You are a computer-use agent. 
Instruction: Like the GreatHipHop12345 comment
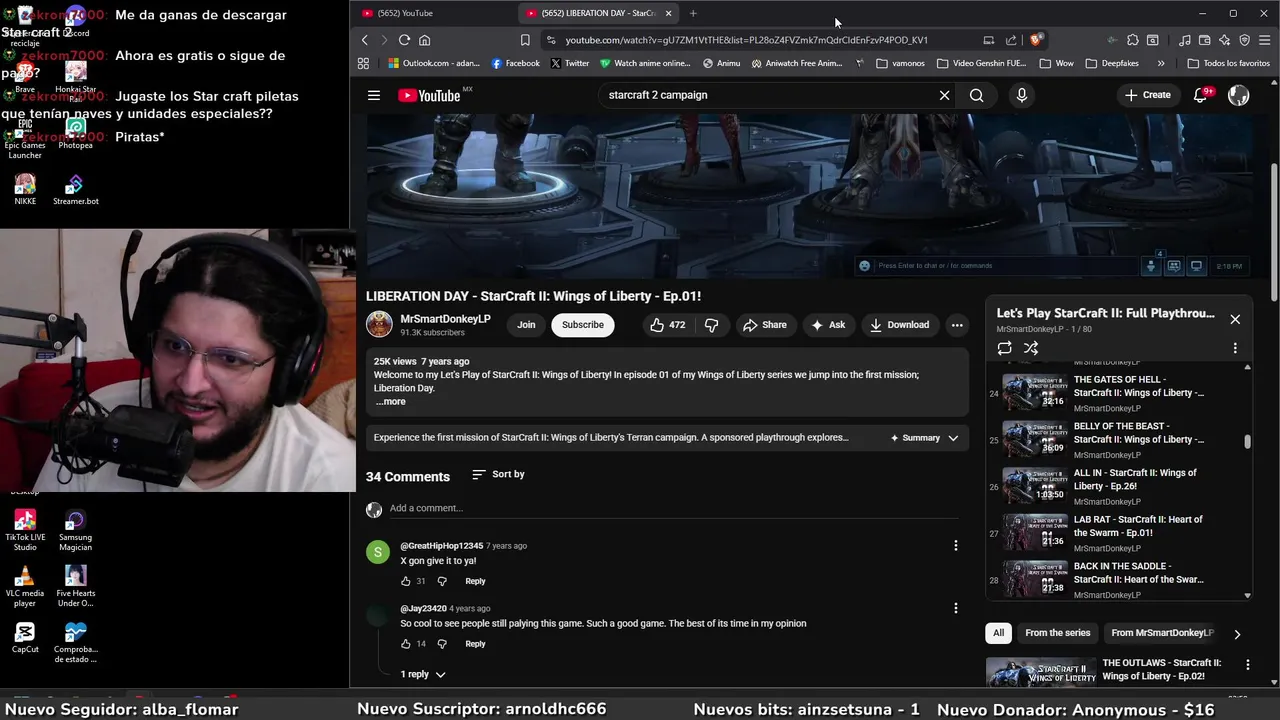point(406,581)
